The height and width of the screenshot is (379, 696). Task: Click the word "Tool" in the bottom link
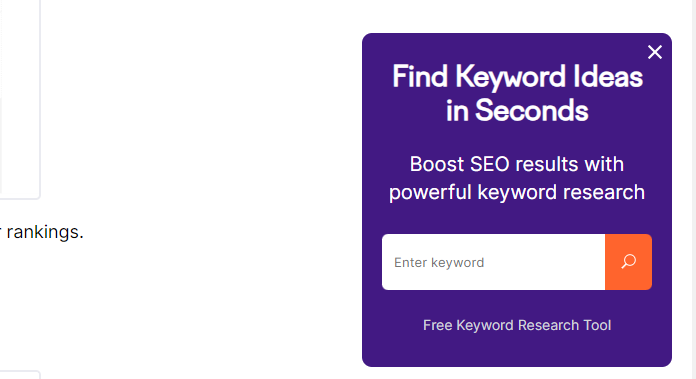tap(597, 325)
